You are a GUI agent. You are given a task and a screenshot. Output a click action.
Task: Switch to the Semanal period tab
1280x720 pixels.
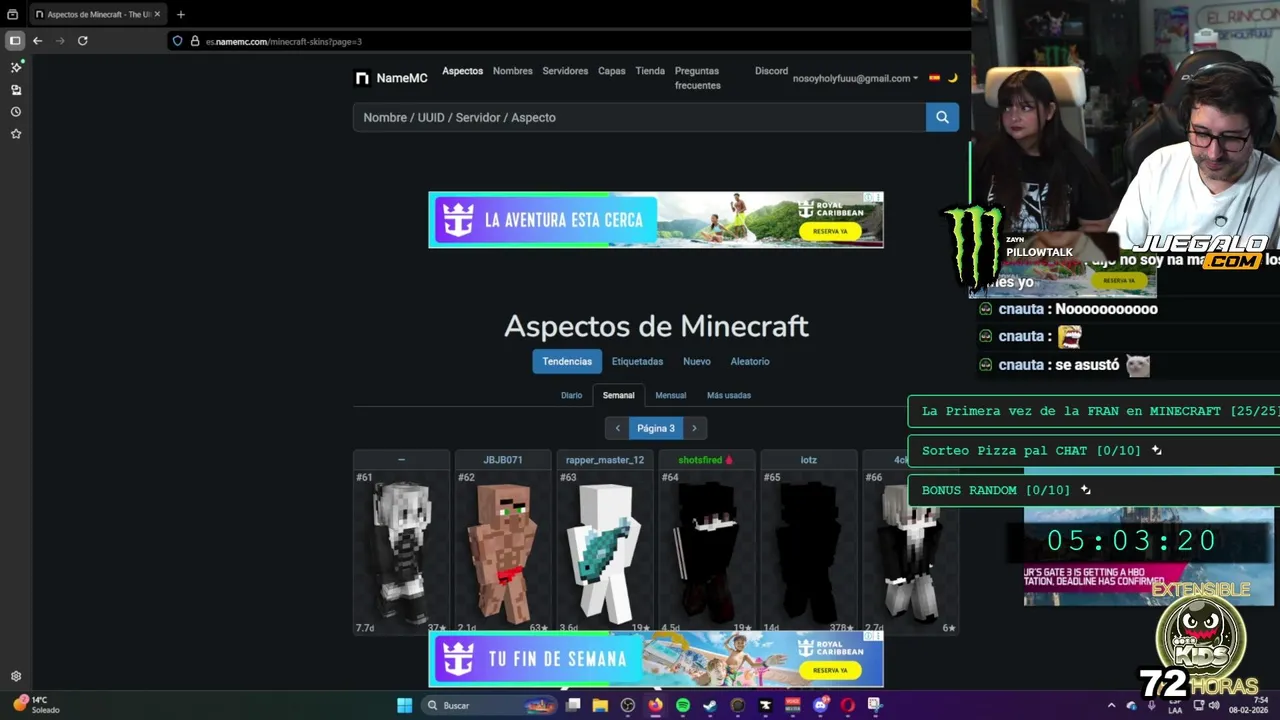pyautogui.click(x=618, y=395)
